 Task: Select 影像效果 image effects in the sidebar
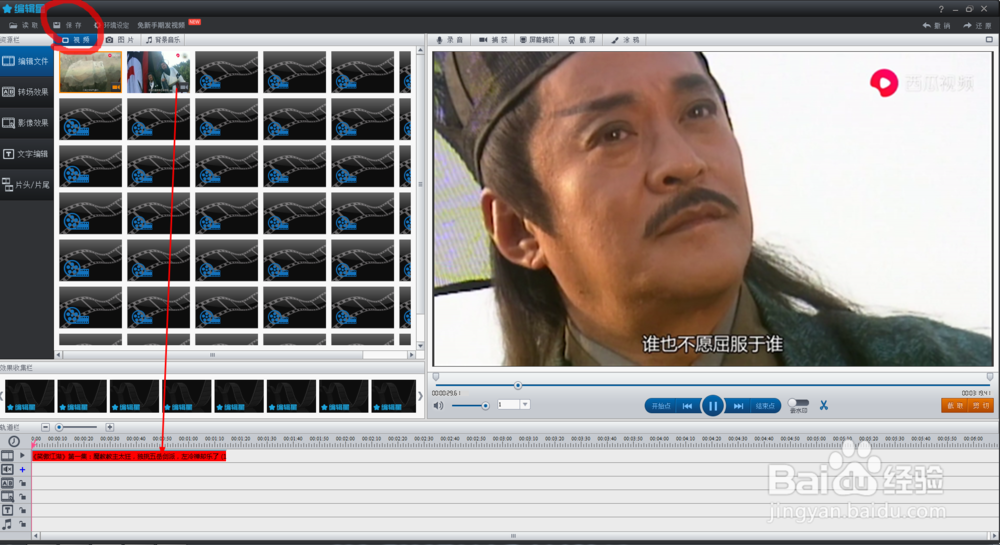coord(26,122)
